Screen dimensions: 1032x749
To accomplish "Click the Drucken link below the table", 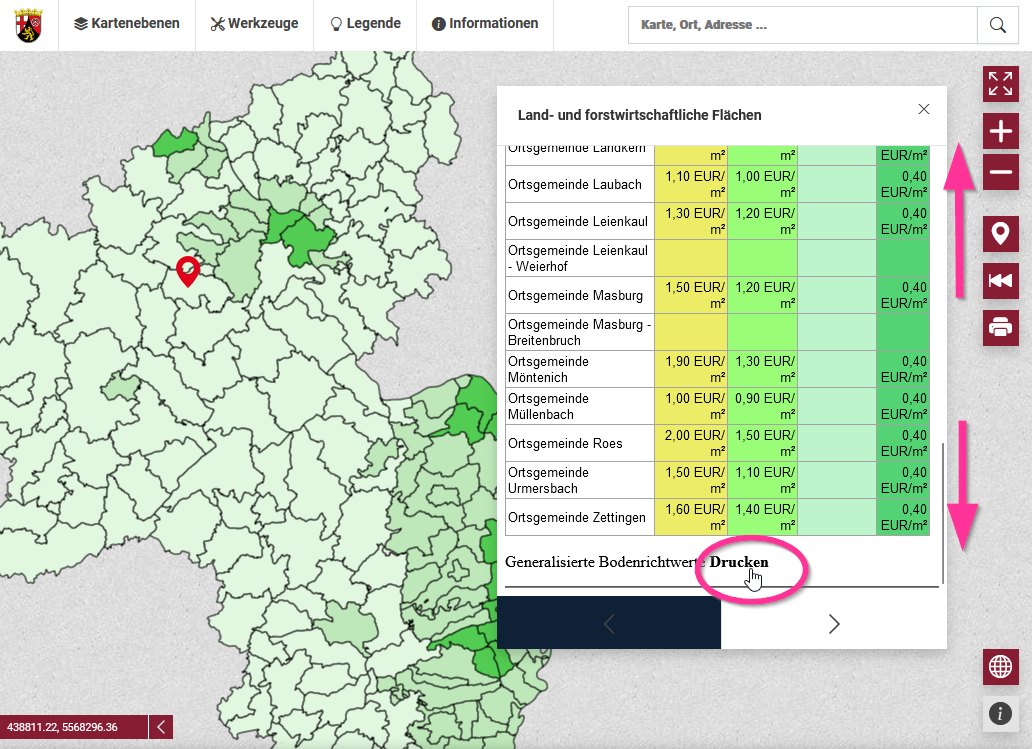I will pos(739,562).
